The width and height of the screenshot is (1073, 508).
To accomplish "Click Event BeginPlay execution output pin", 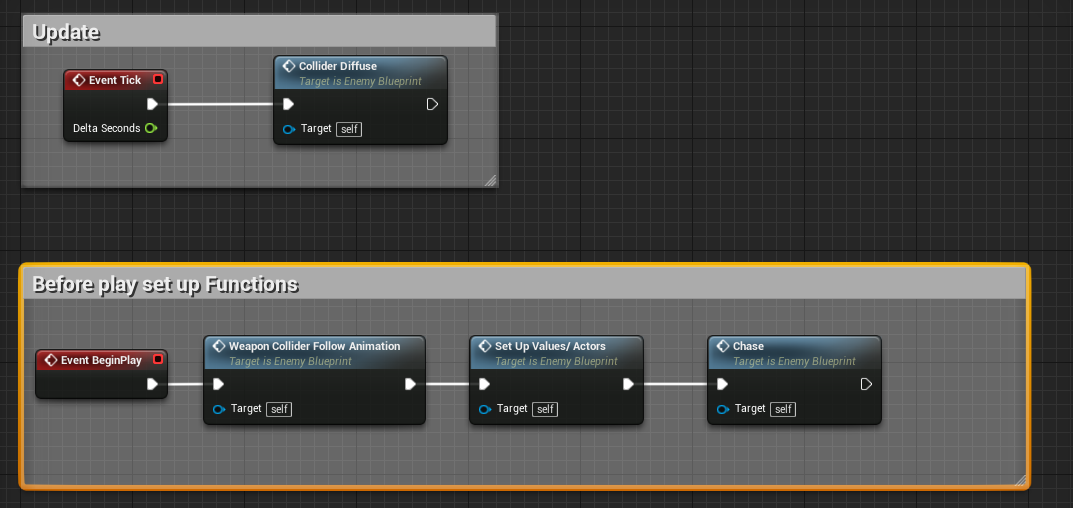I will click(152, 384).
